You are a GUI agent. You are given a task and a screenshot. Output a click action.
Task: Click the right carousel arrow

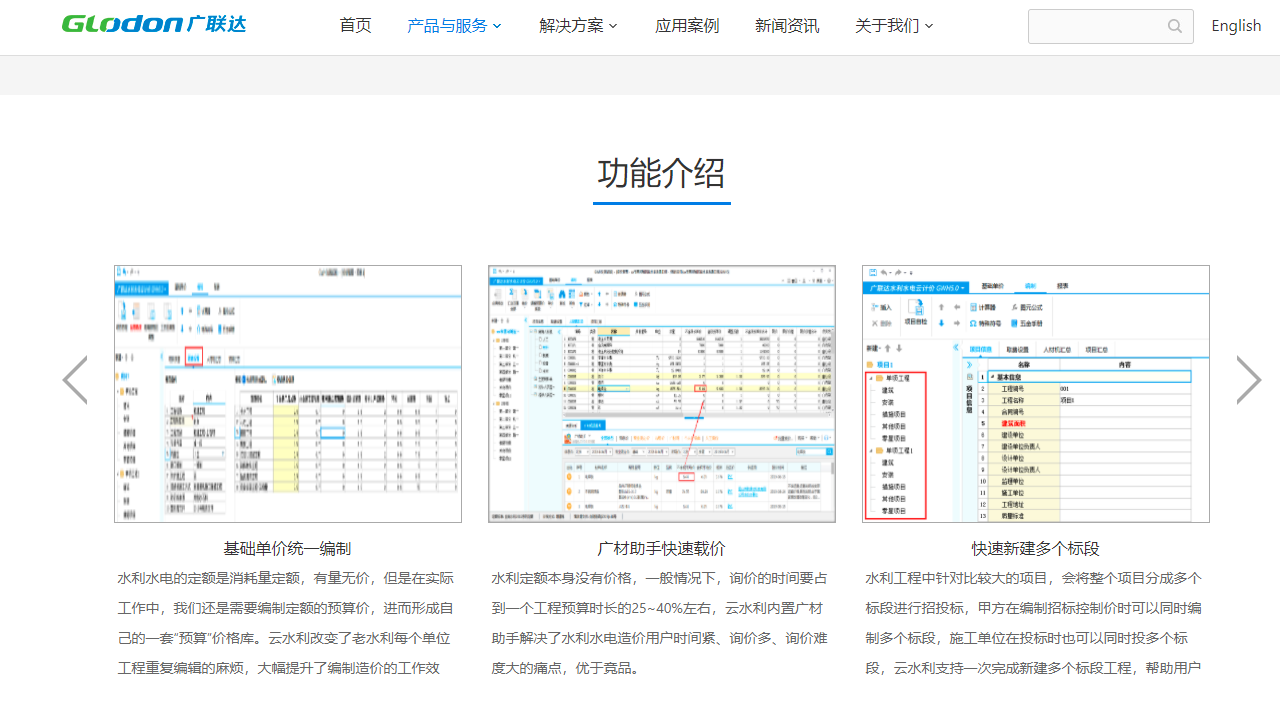tap(1248, 380)
